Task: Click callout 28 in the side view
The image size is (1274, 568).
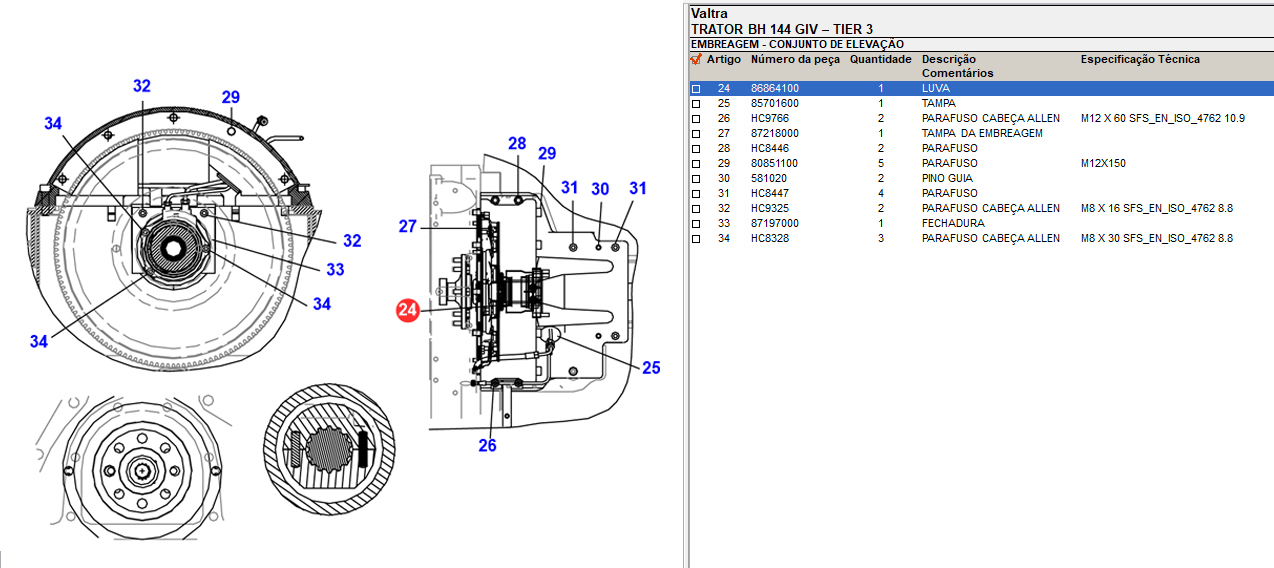Action: click(516, 144)
